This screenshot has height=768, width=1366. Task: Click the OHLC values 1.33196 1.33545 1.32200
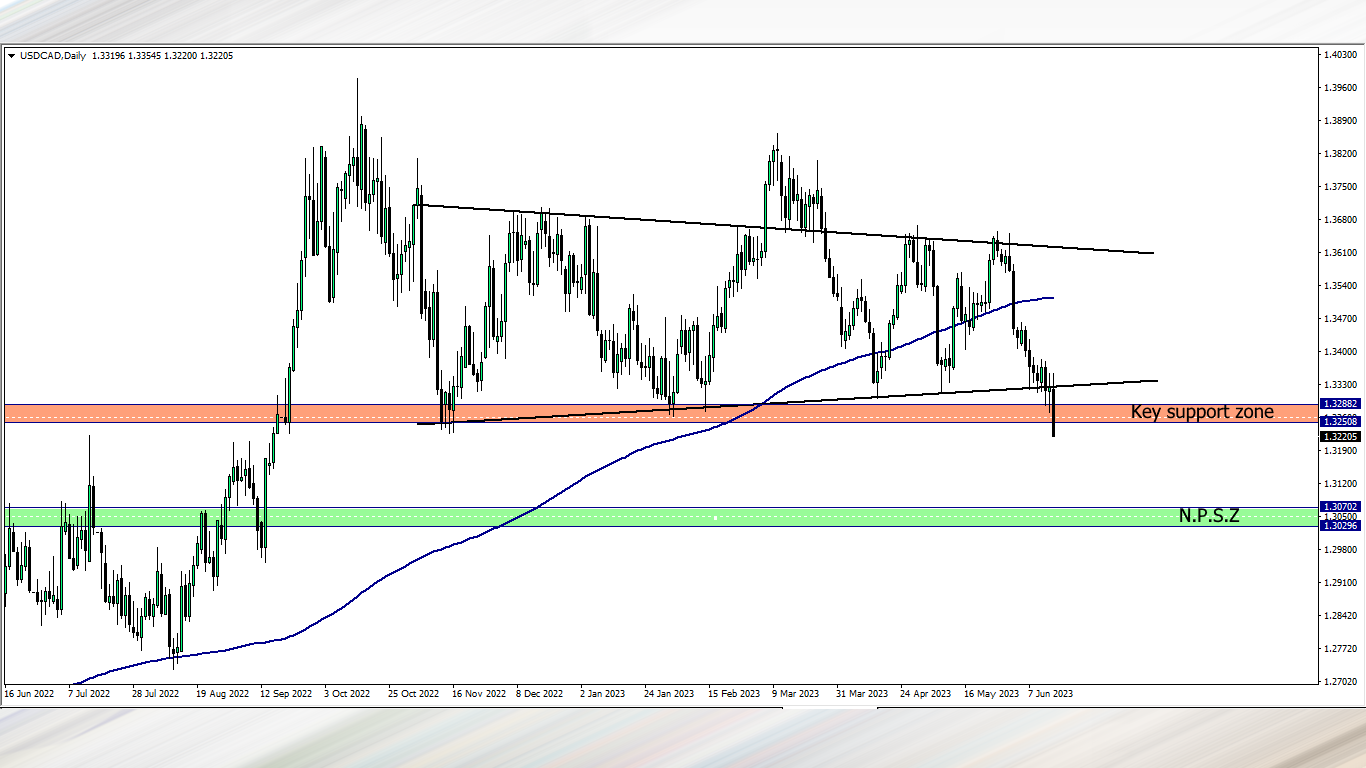point(147,56)
